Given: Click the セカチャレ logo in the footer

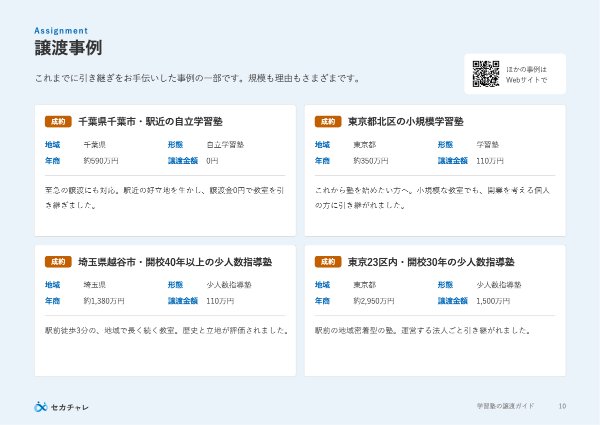Looking at the screenshot, I should point(61,407).
